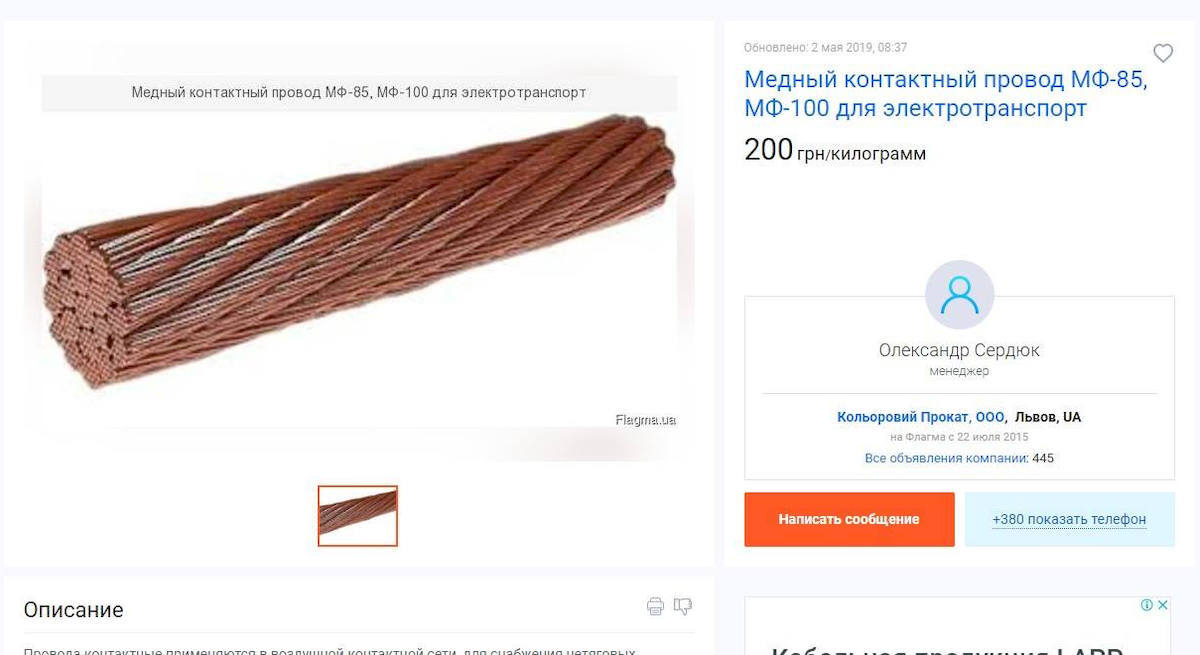Open the listing title link Медный контактный провод
The width and height of the screenshot is (1200, 655).
pyautogui.click(x=946, y=94)
